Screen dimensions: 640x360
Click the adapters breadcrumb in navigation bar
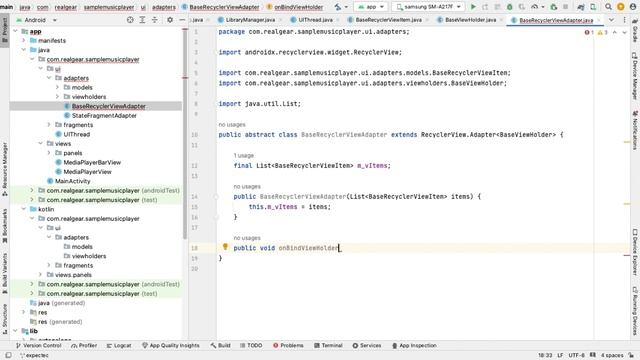point(164,7)
